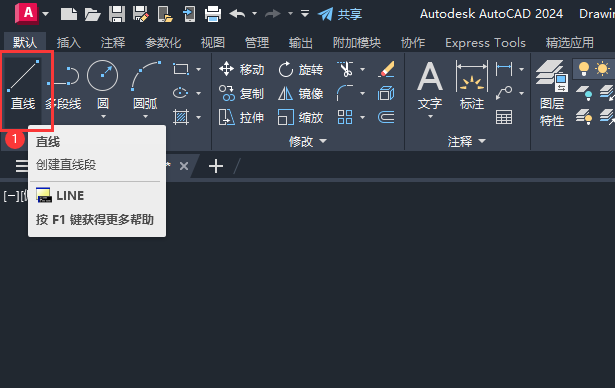Viewport: 615px width, 388px height.
Task: Save the current drawing
Action: pyautogui.click(x=117, y=14)
